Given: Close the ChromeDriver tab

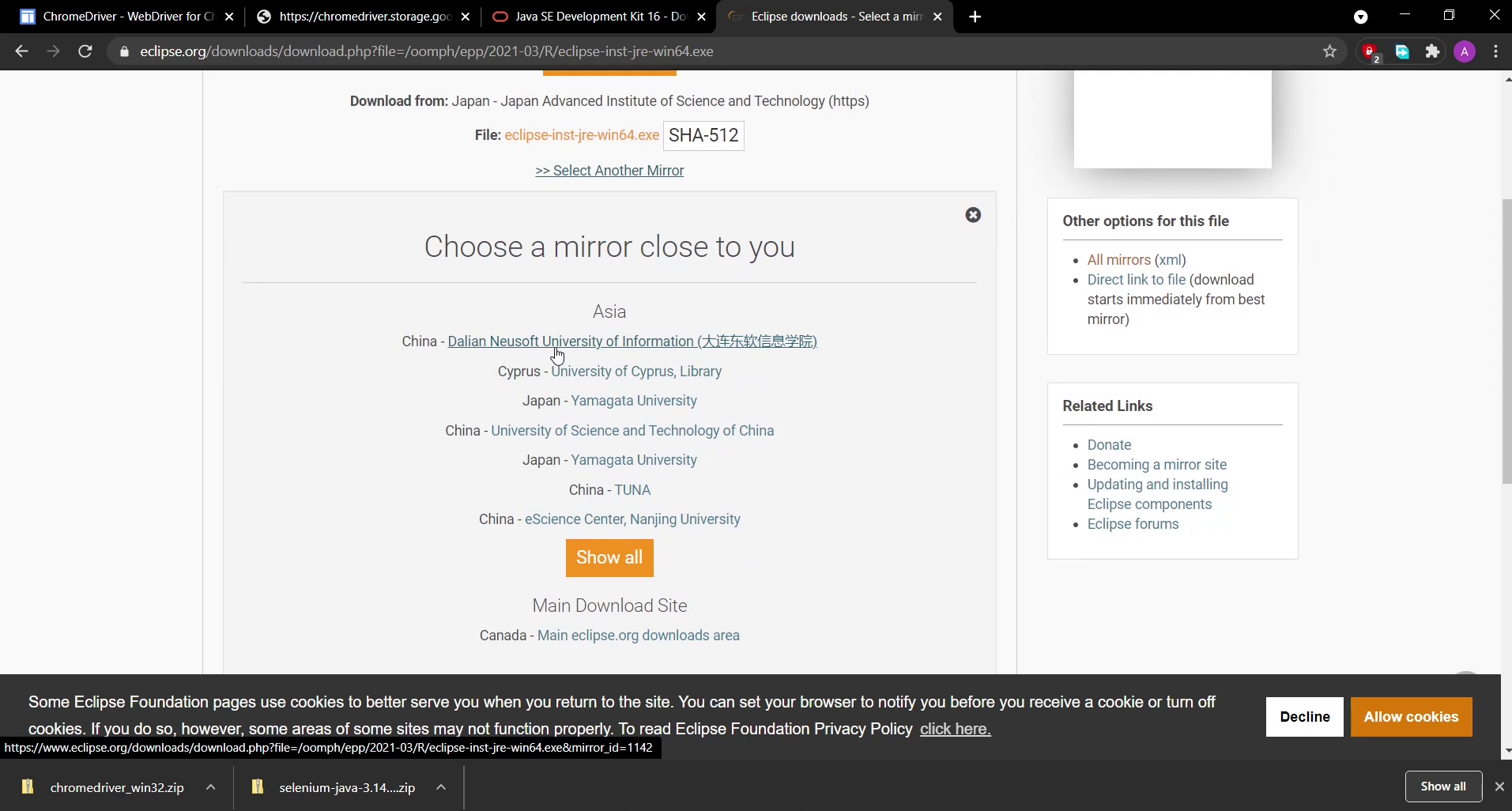Looking at the screenshot, I should [x=229, y=17].
